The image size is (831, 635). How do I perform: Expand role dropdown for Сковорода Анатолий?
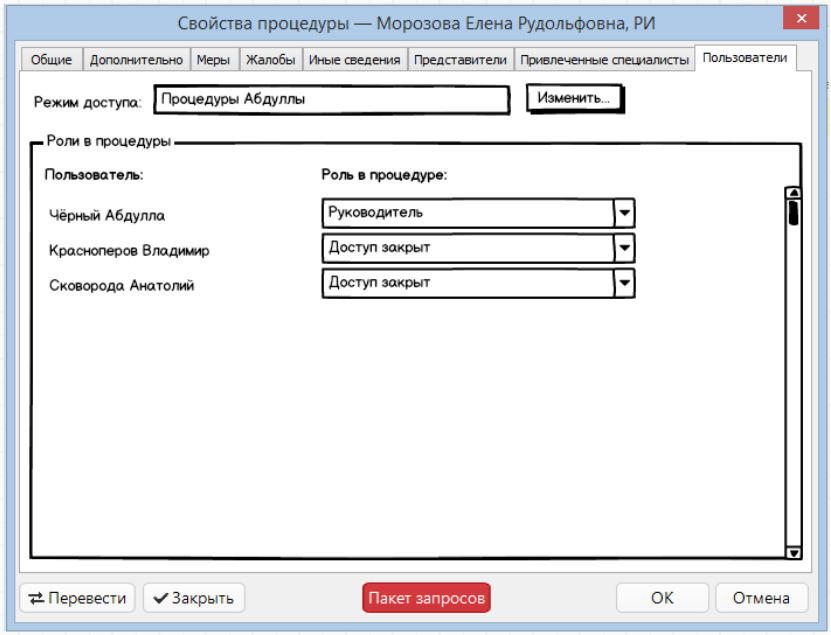tap(624, 283)
